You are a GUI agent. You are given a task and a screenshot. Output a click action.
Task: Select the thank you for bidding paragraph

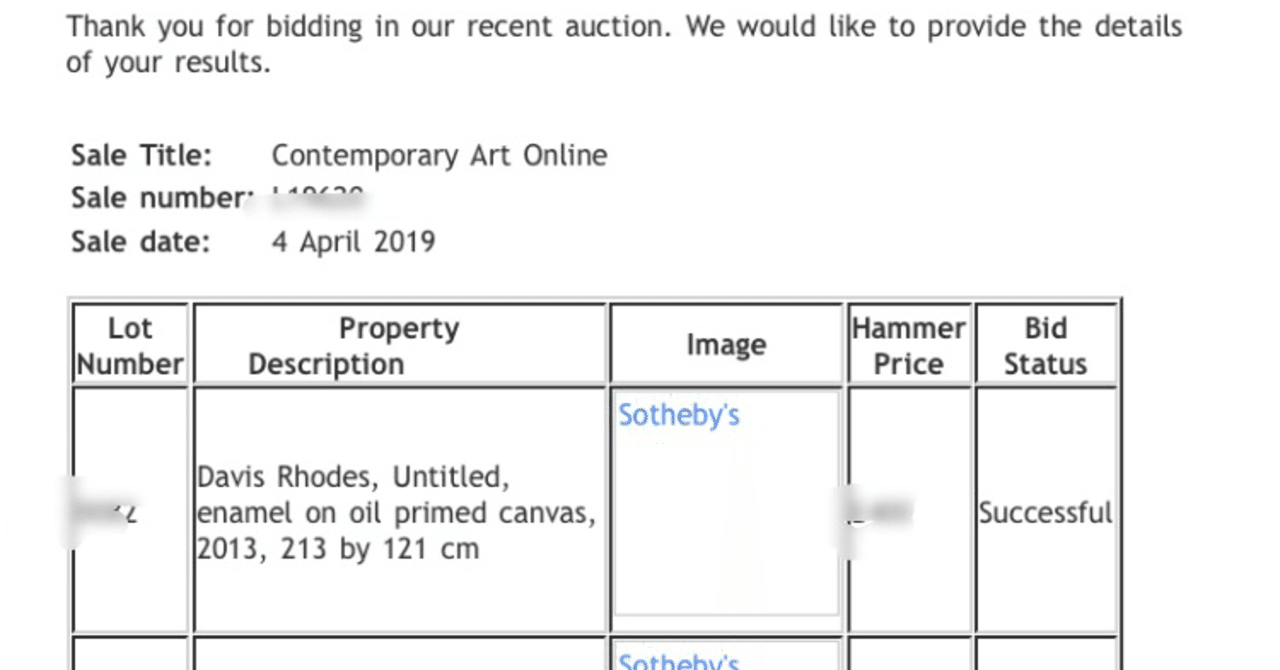tap(625, 45)
